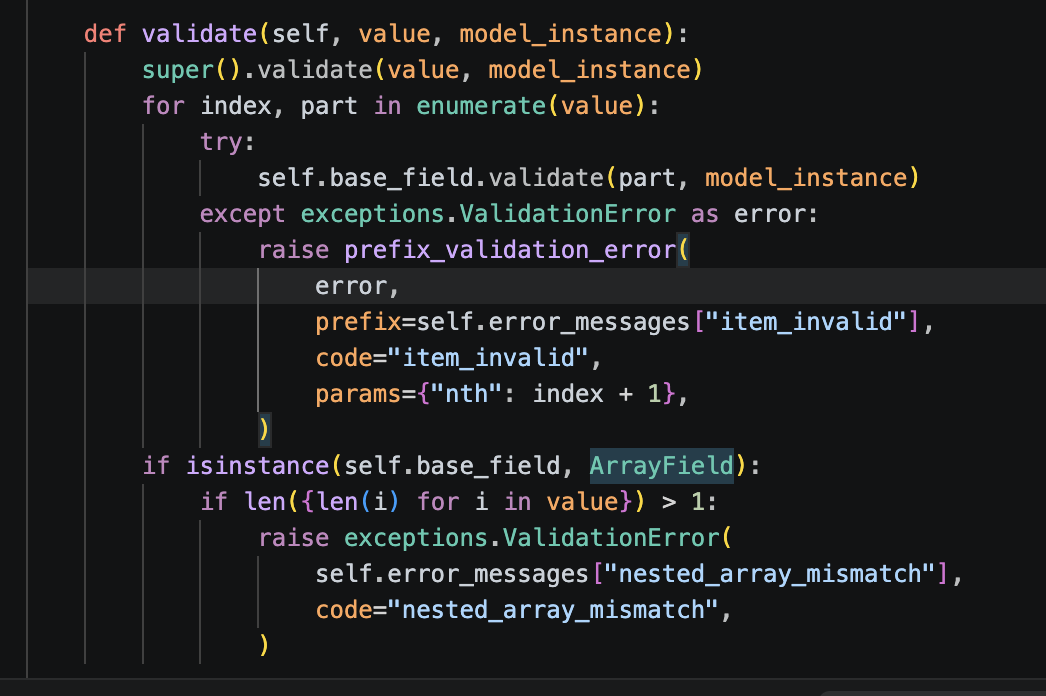Click 'code' in code="nested_array_mismatch" line
This screenshot has height=696, width=1046.
coord(344,610)
